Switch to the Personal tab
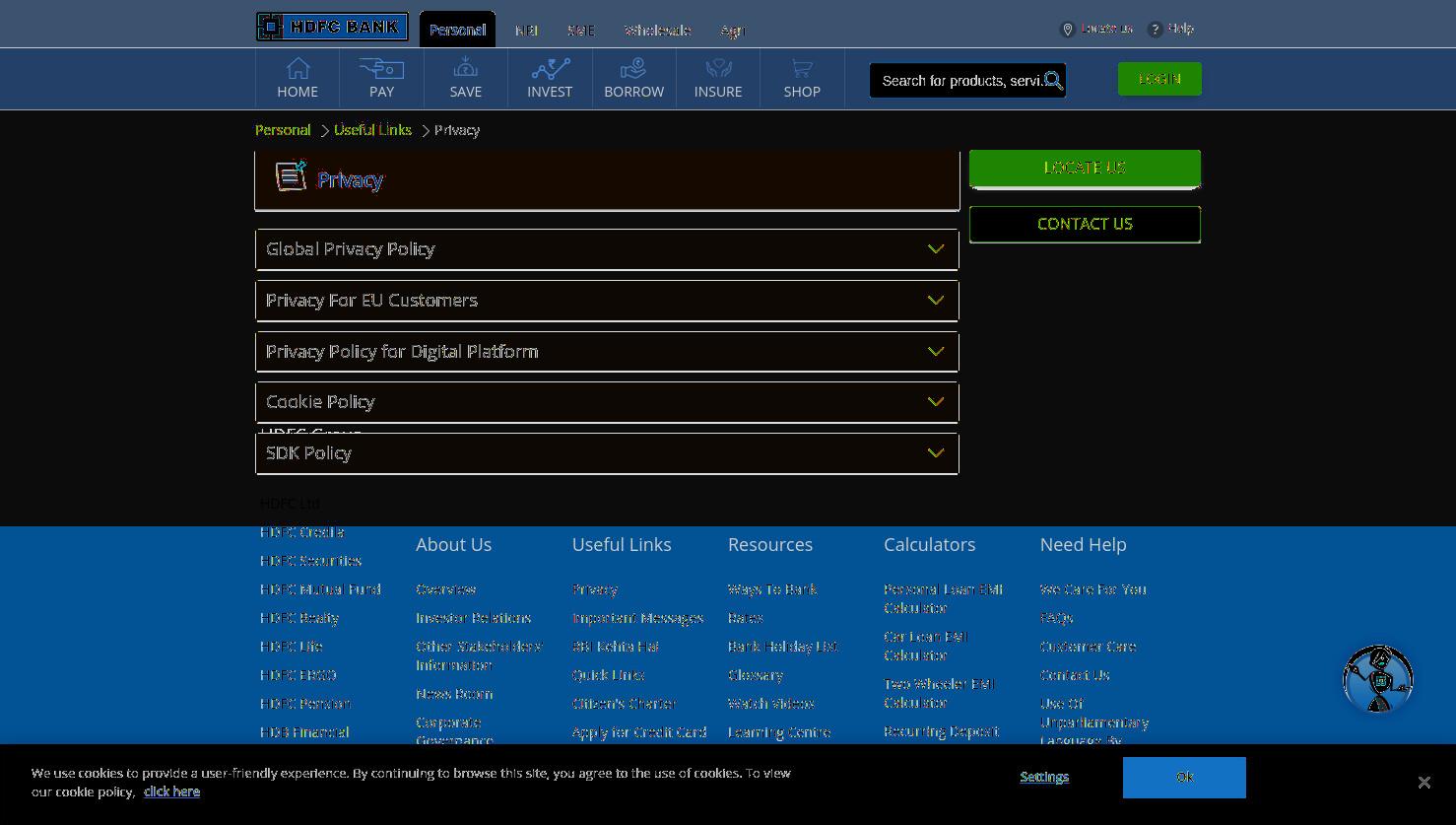This screenshot has height=825, width=1456. coord(457,30)
